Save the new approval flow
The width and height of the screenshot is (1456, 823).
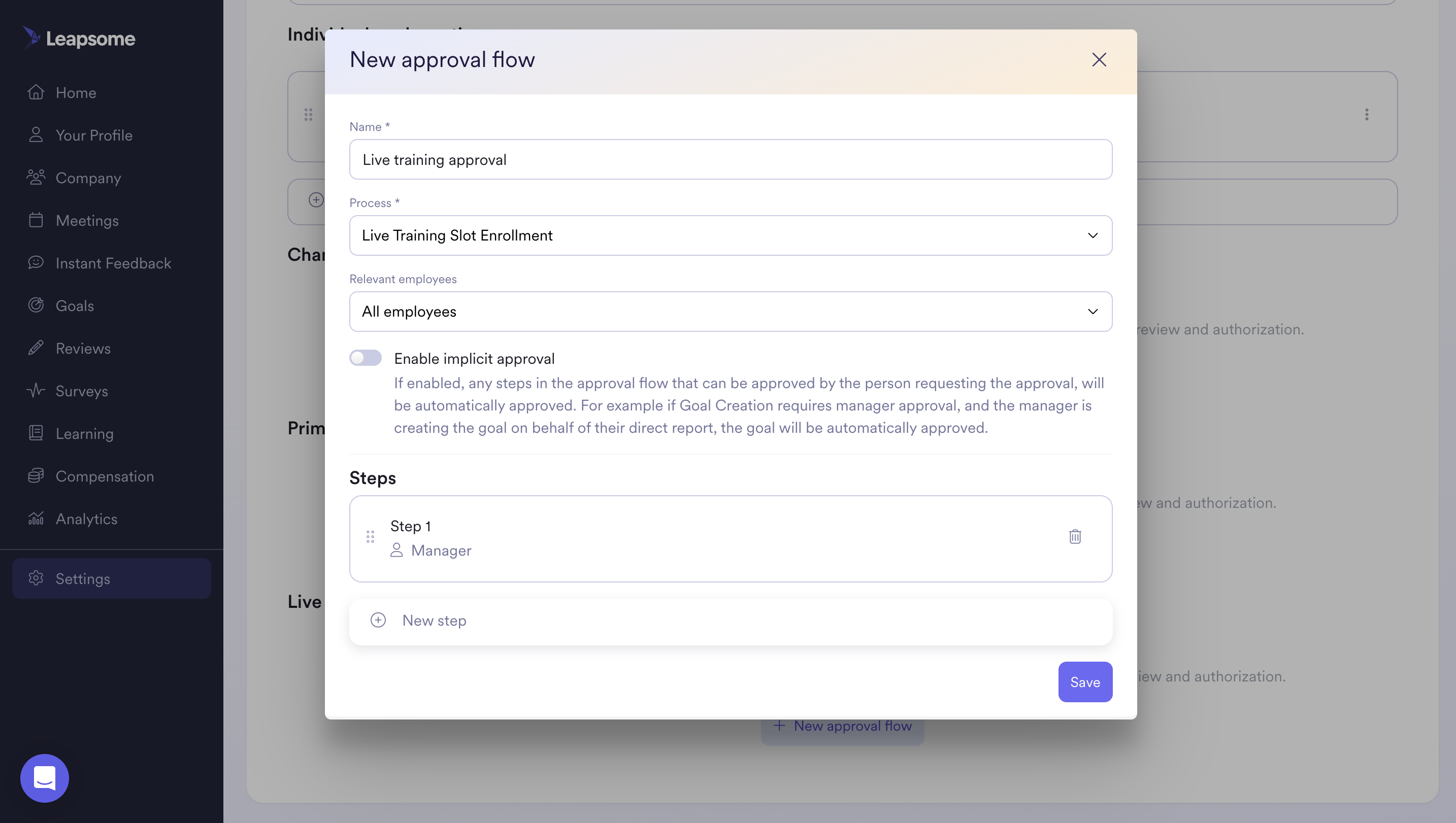(1085, 681)
